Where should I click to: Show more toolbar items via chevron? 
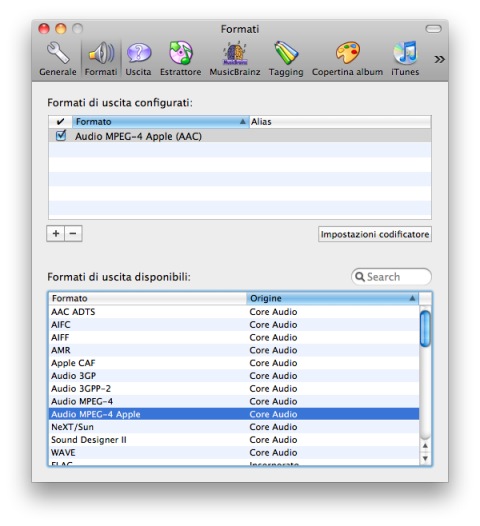click(439, 59)
